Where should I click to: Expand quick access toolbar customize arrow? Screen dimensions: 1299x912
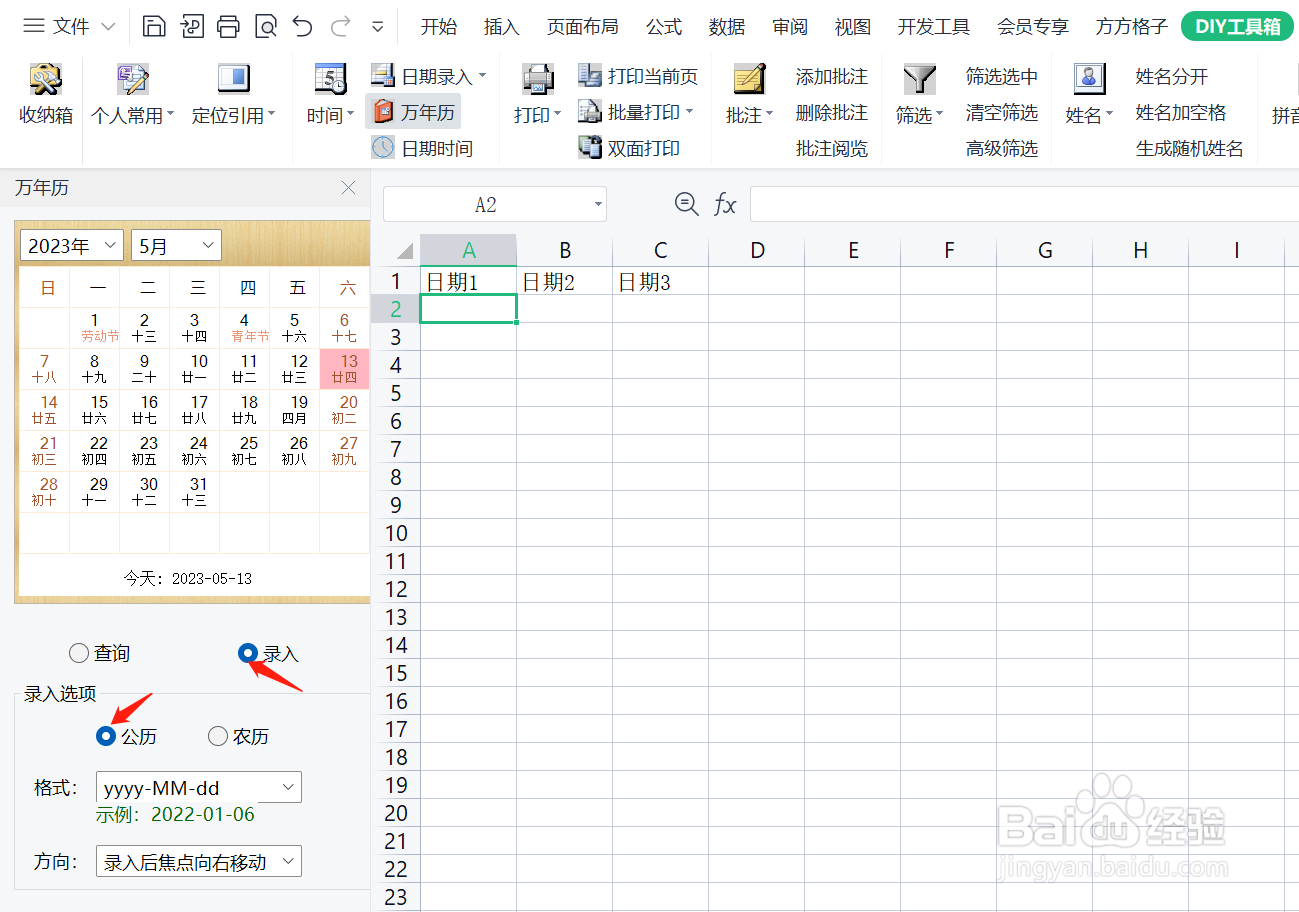tap(377, 27)
